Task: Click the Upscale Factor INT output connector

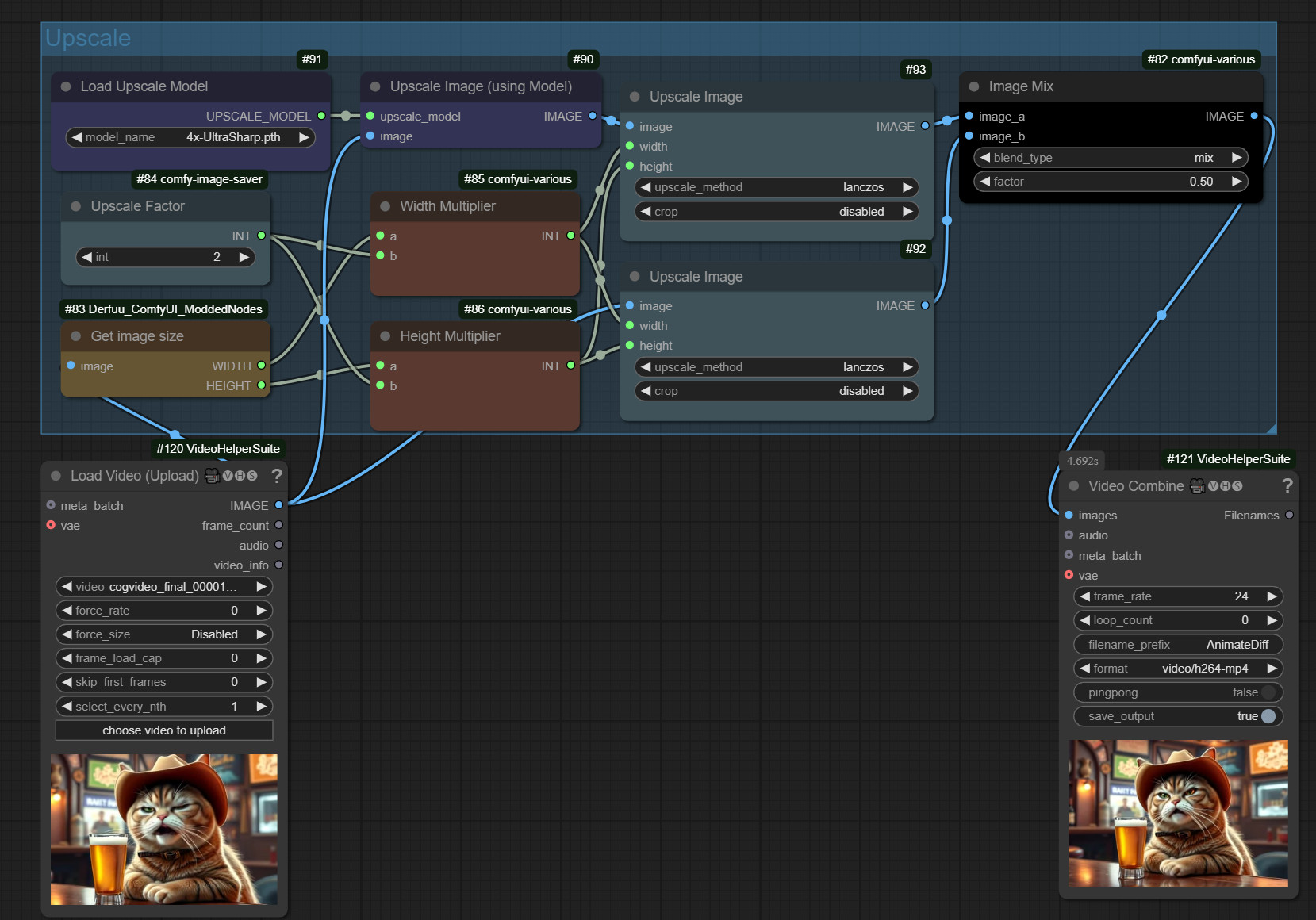Action: click(x=261, y=236)
